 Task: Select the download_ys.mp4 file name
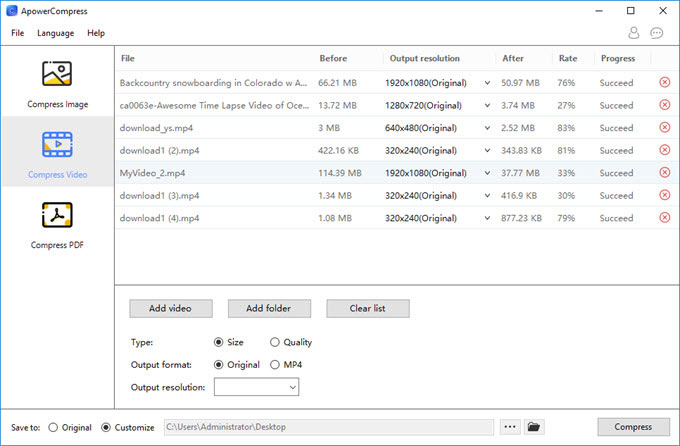pos(156,128)
